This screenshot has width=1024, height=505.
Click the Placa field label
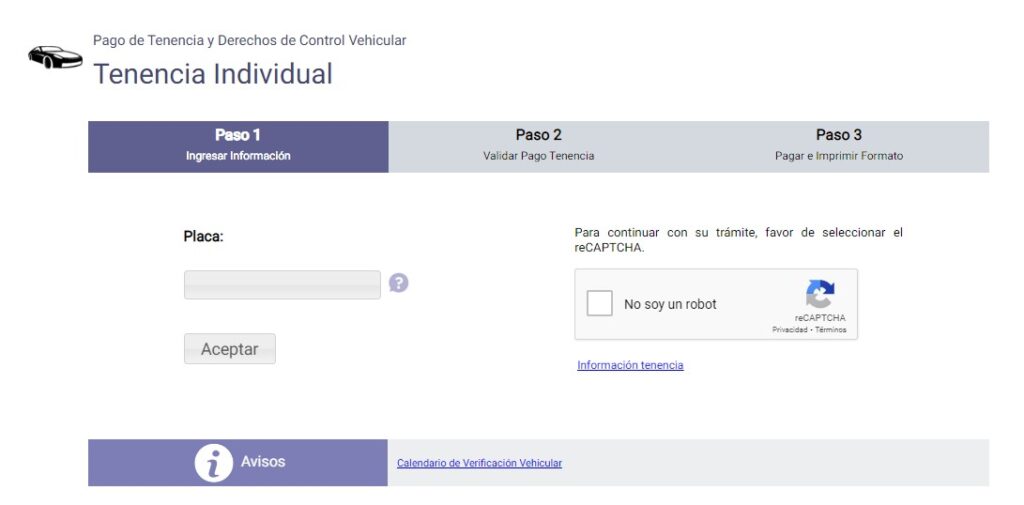point(204,236)
